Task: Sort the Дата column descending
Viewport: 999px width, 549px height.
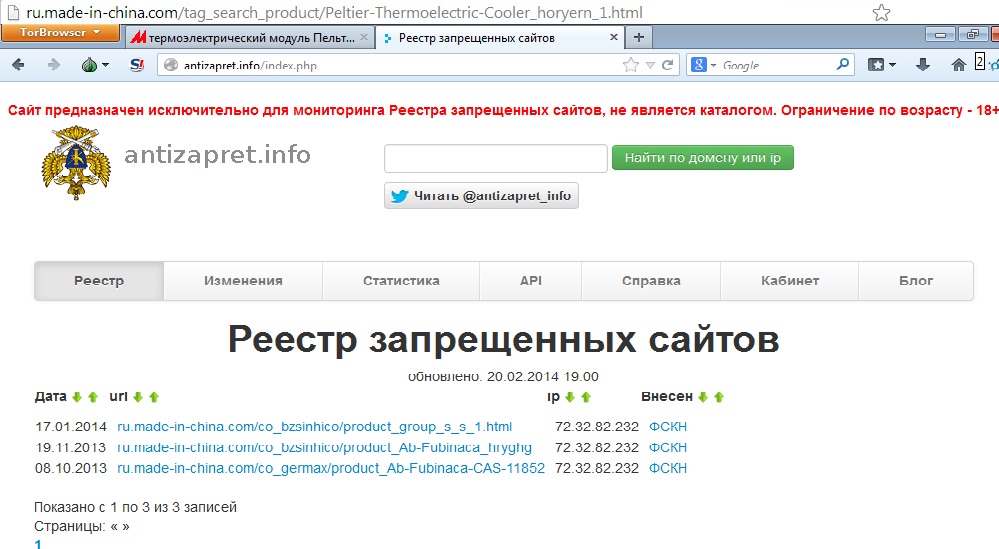Action: [x=77, y=397]
